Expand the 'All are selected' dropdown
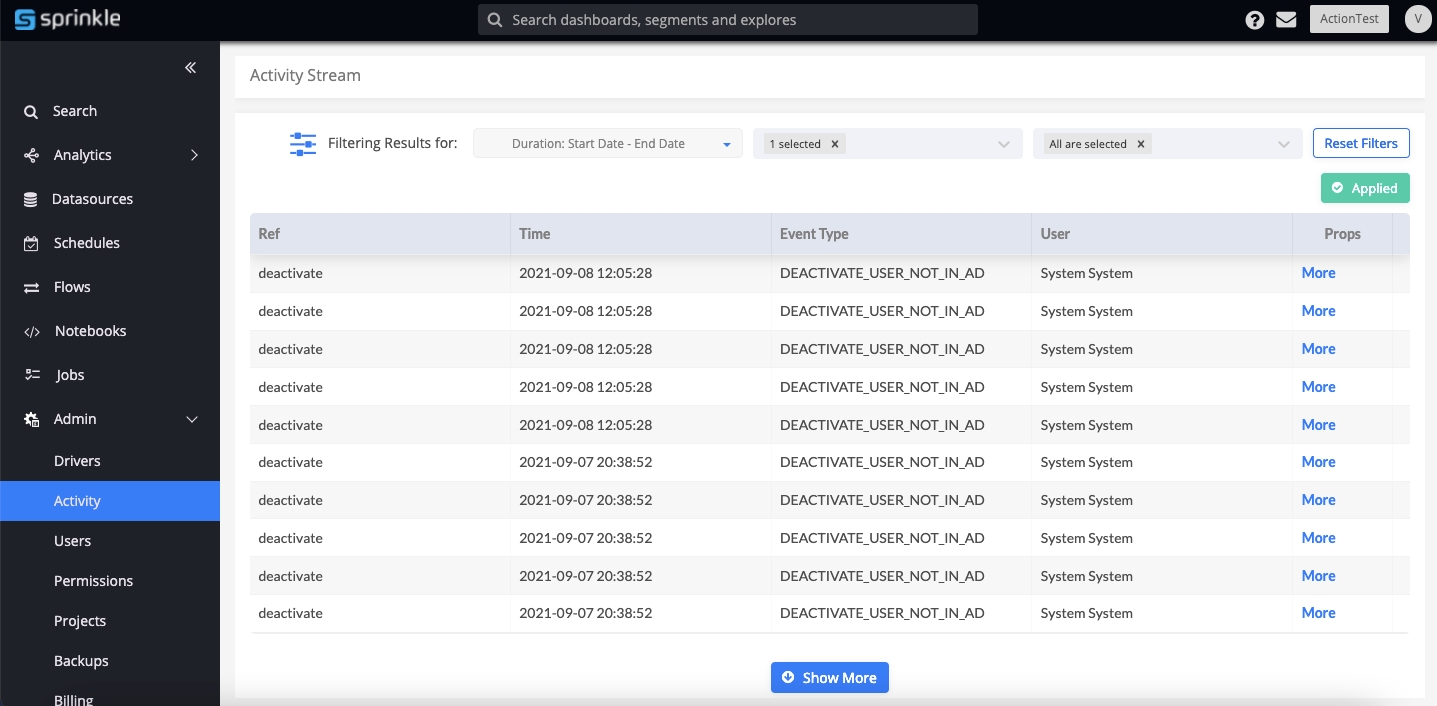Screen dimensions: 1437x706 [1284, 145]
